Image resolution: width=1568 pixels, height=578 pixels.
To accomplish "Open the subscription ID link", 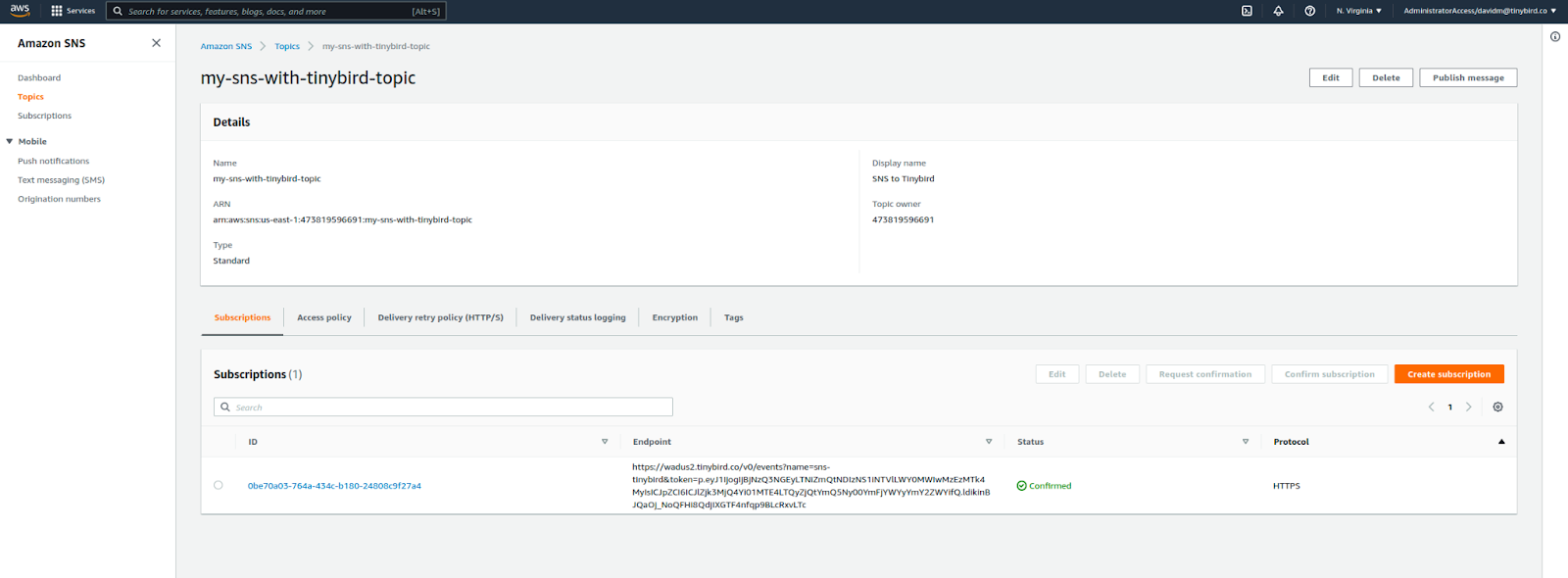I will tap(334, 486).
